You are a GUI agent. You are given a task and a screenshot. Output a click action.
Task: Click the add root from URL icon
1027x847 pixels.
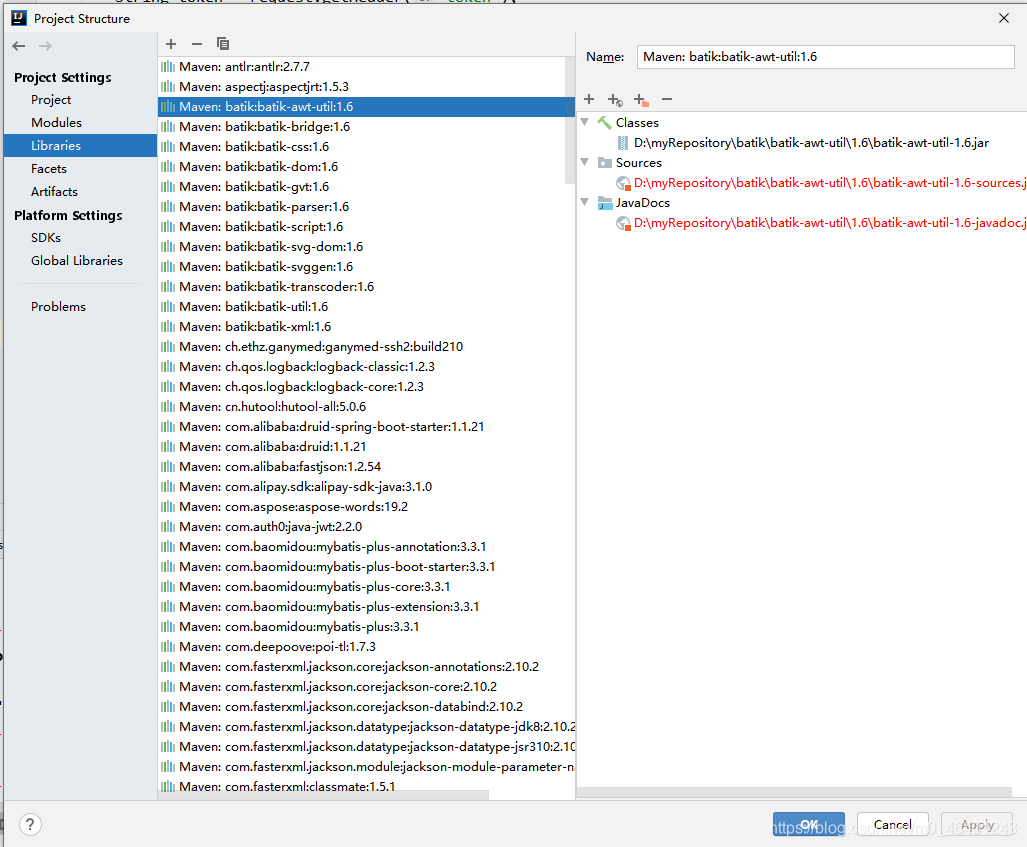click(x=615, y=100)
